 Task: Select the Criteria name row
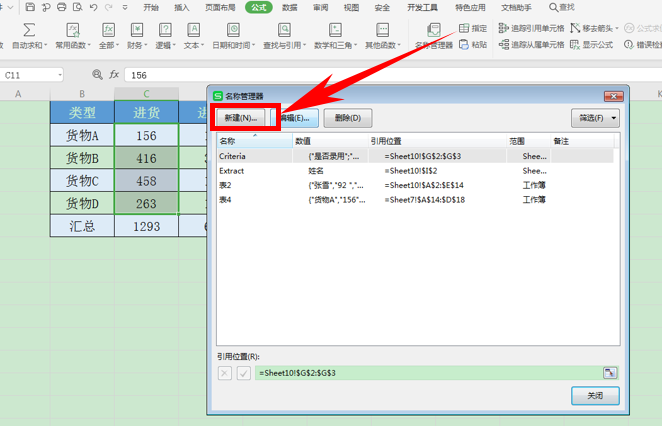click(415, 156)
